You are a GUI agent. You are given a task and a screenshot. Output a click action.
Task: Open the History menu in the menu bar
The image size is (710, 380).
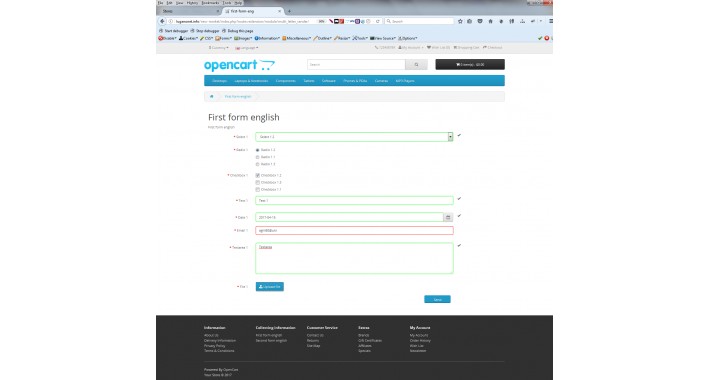pyautogui.click(x=192, y=3)
